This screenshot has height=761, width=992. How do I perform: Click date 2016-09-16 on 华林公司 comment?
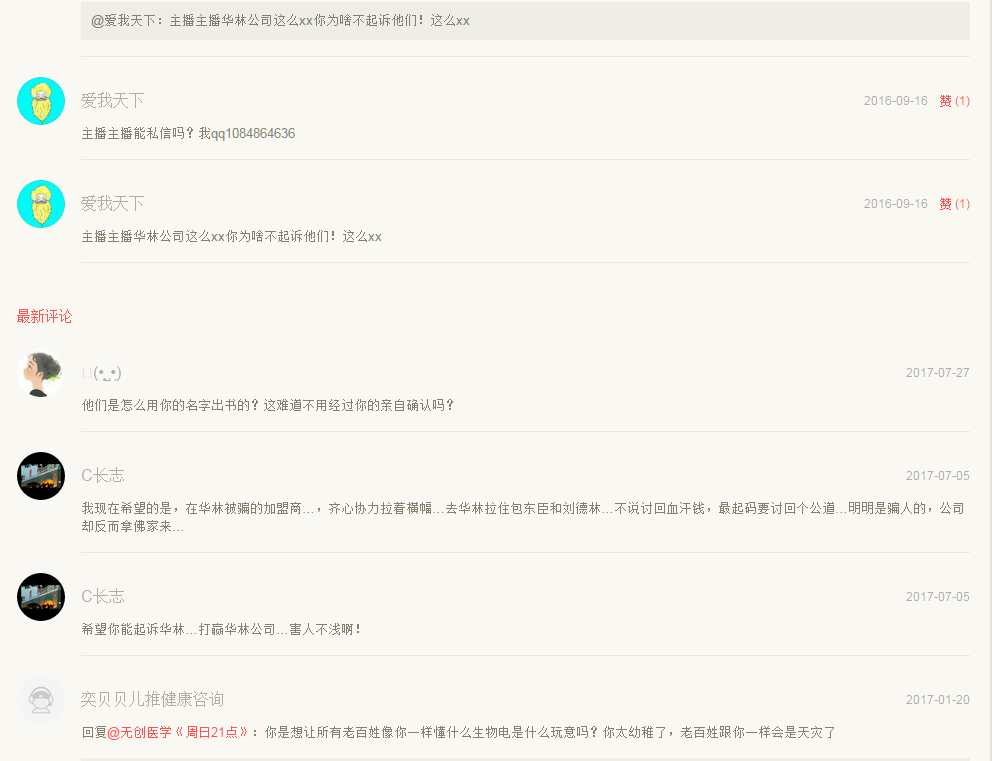coord(896,204)
